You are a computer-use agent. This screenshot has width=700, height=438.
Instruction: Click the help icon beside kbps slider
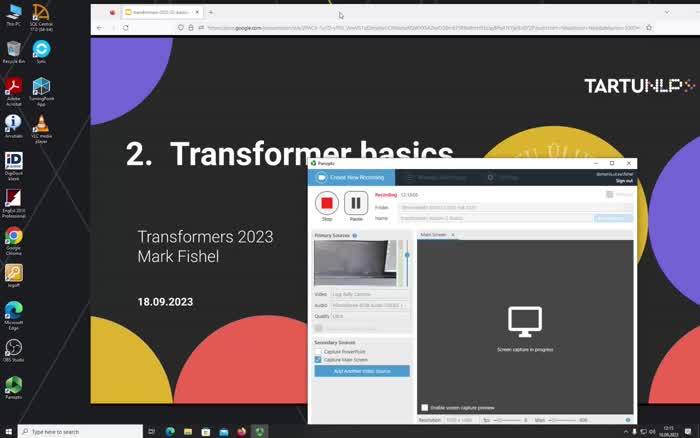628,420
